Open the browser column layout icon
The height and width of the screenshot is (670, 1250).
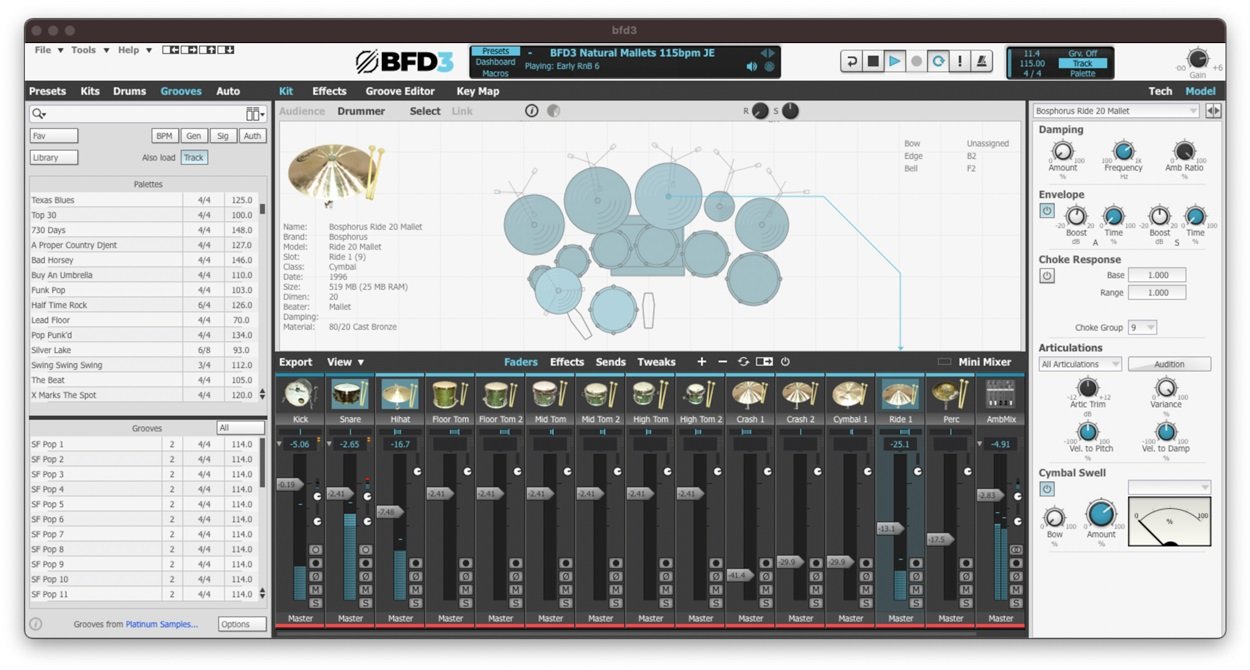pos(255,114)
